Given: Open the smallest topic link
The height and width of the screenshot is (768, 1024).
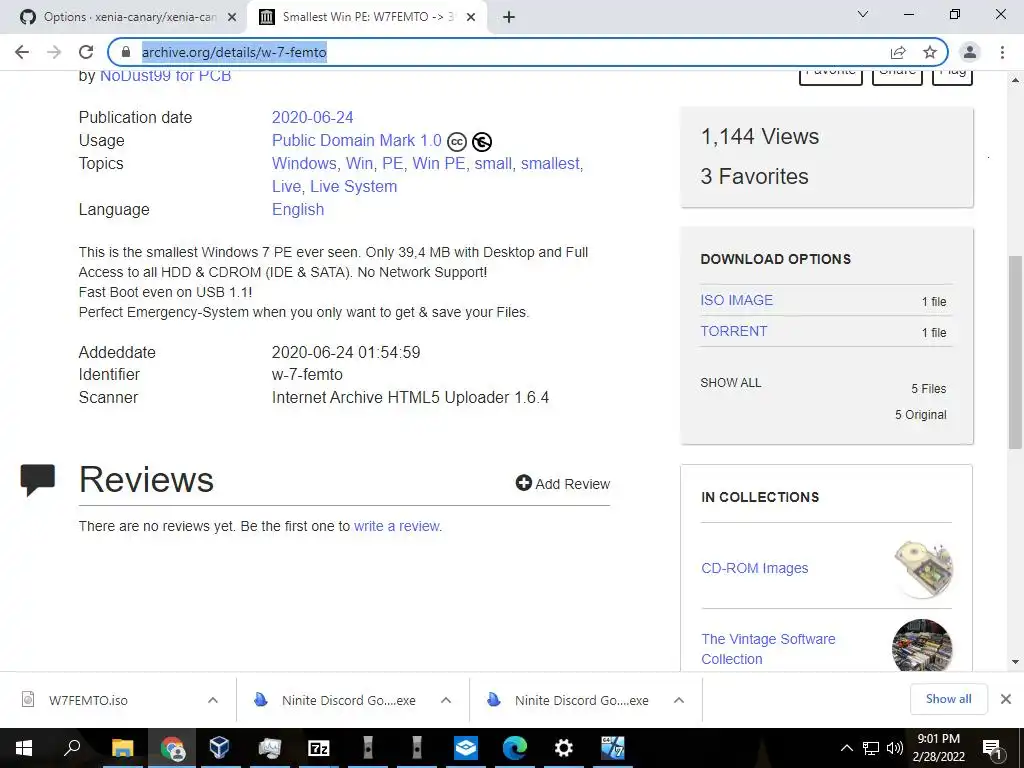Looking at the screenshot, I should [550, 163].
